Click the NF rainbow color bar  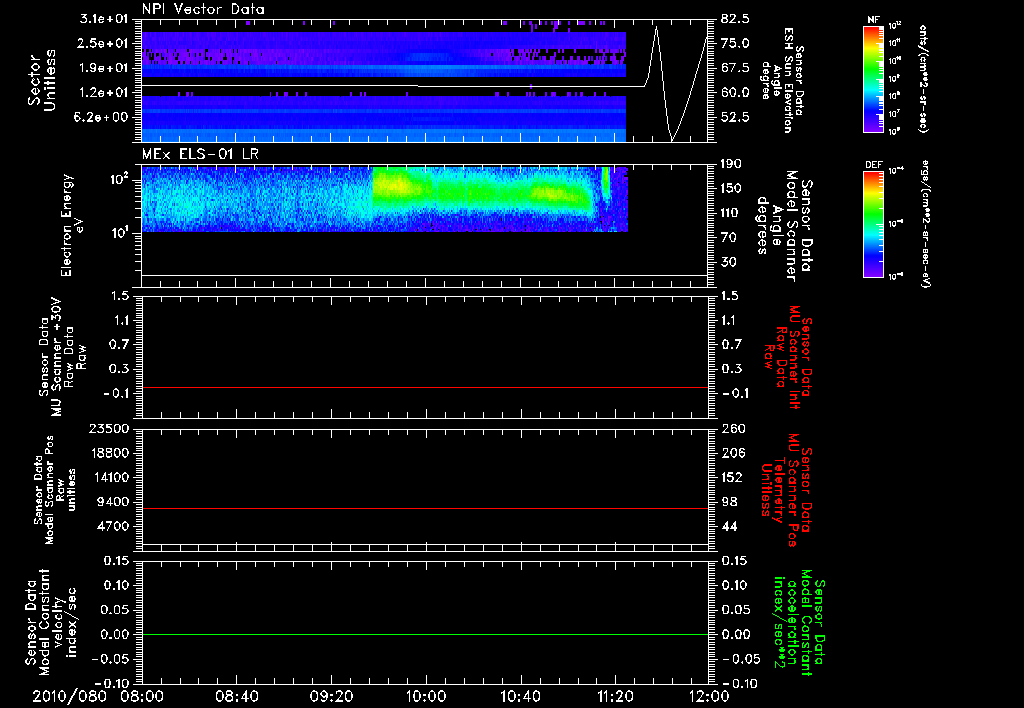pyautogui.click(x=873, y=78)
